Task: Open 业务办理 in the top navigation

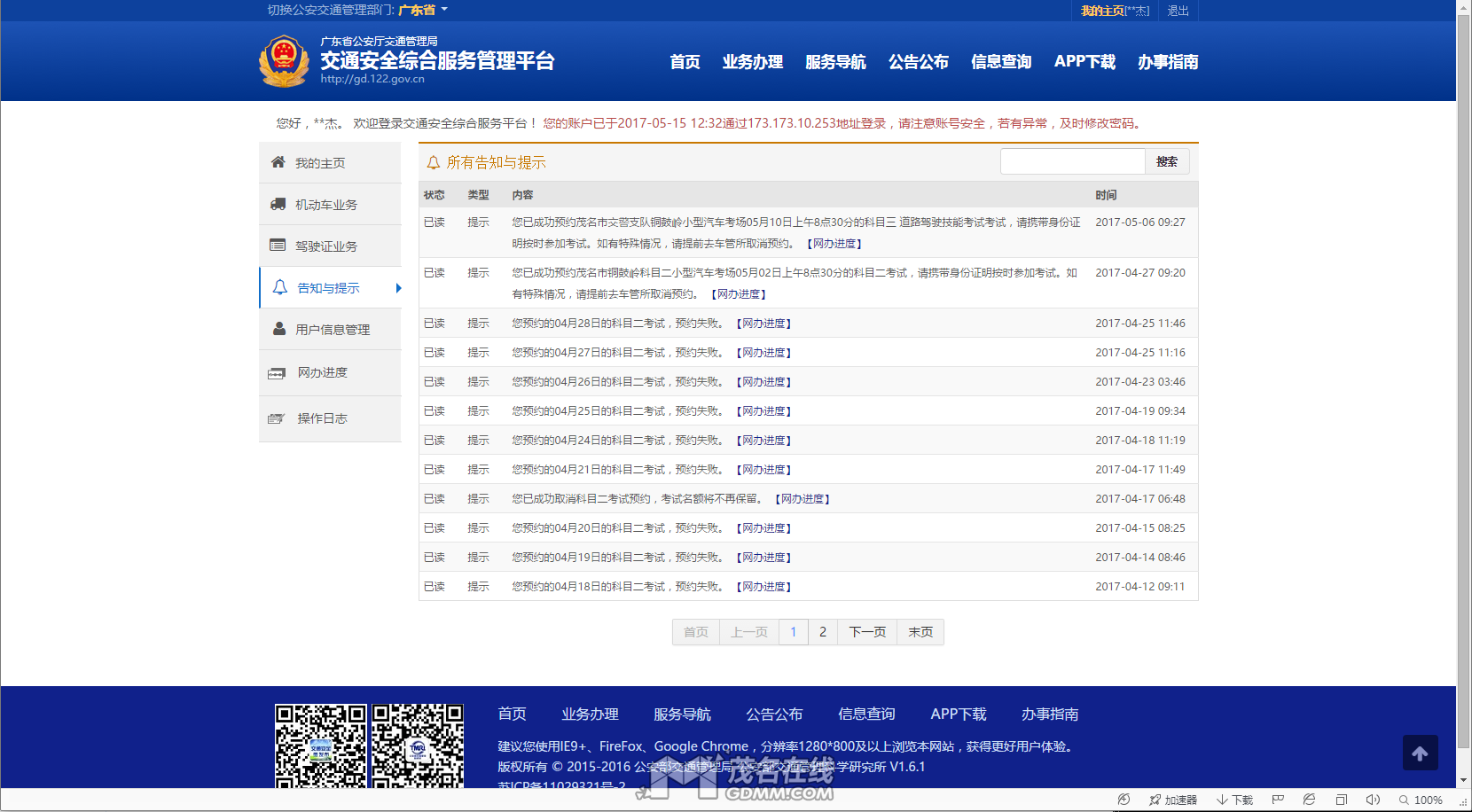Action: pyautogui.click(x=752, y=61)
